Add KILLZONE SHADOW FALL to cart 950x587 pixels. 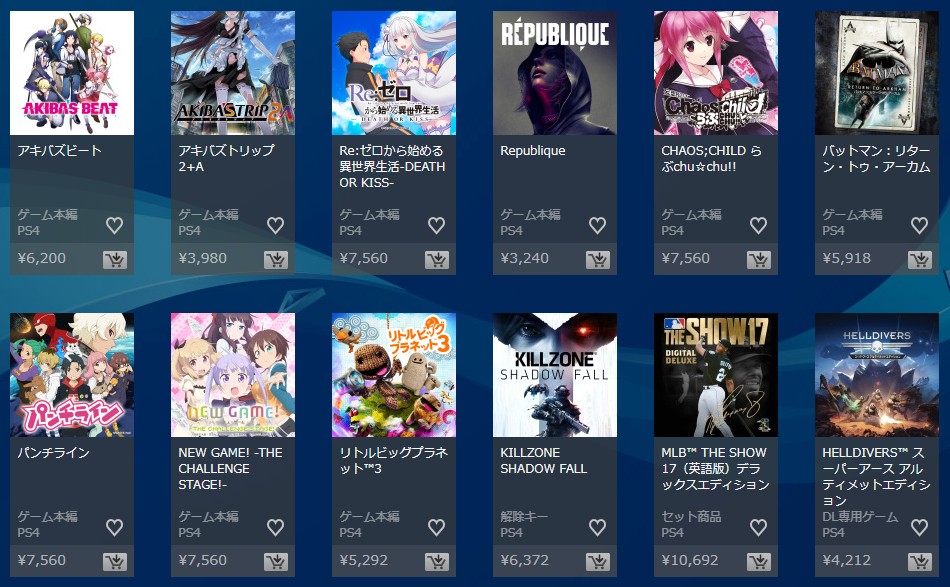[597, 562]
